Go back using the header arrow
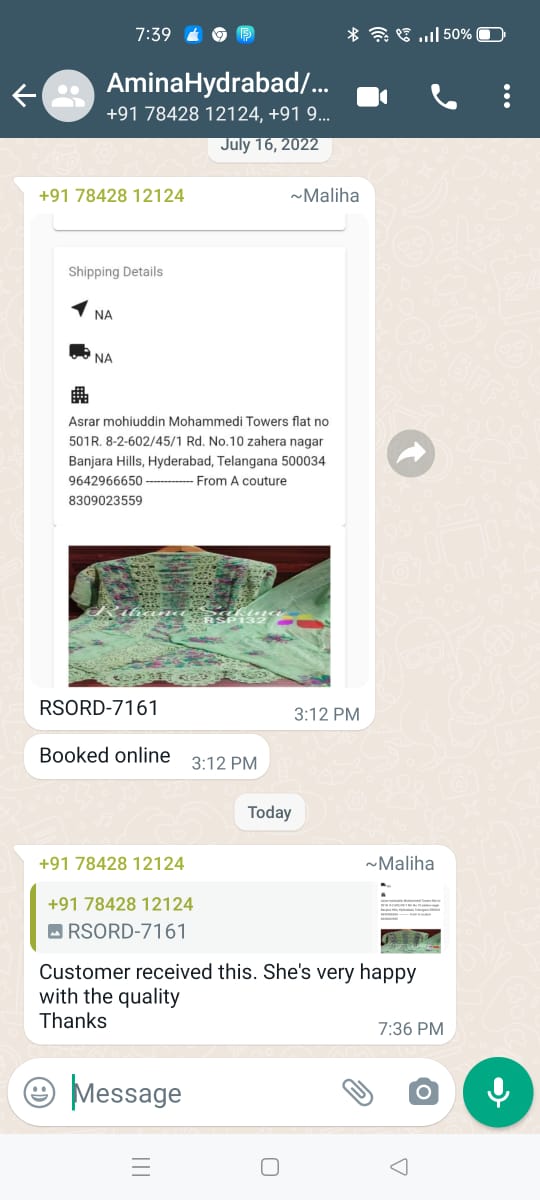The width and height of the screenshot is (540, 1200). (x=24, y=96)
